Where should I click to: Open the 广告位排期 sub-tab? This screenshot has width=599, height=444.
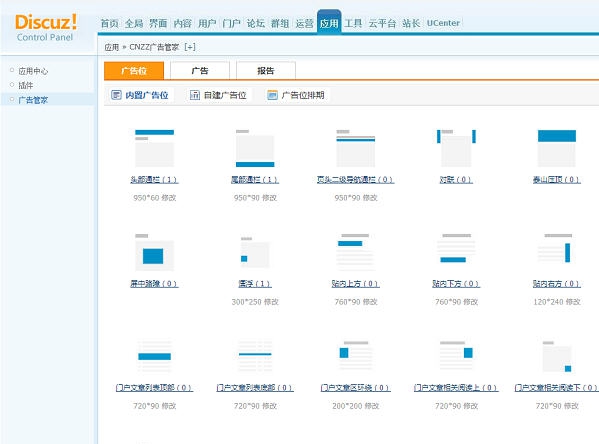296,95
